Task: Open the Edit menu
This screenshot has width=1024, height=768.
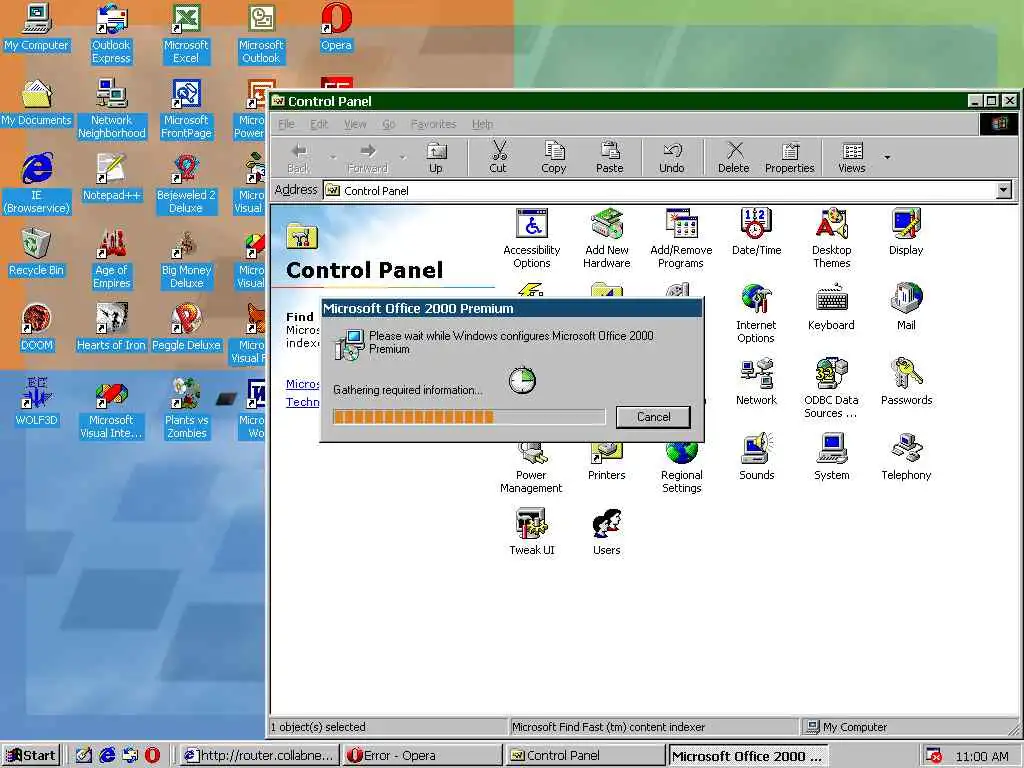Action: [x=319, y=124]
